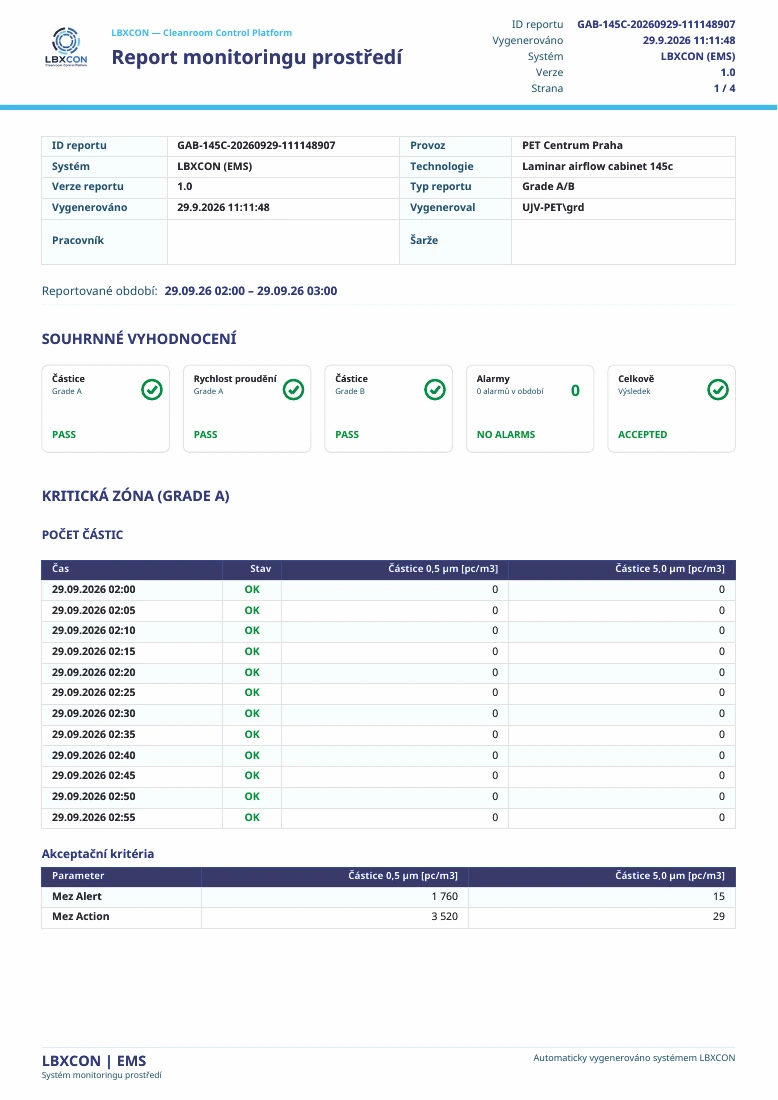Screen dimensions: 778x1100
Task: Click 'NO ALARMS' status text
Action: (x=506, y=434)
